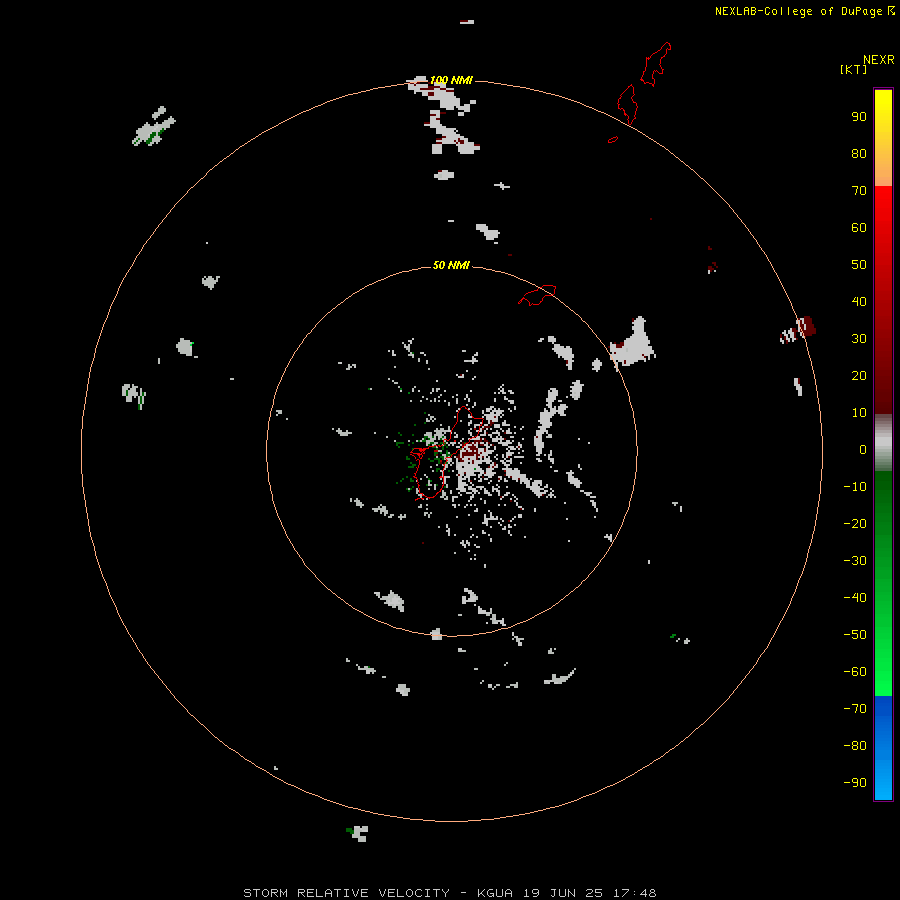Click the 100 NMI range ring label
The width and height of the screenshot is (900, 900).
click(451, 80)
